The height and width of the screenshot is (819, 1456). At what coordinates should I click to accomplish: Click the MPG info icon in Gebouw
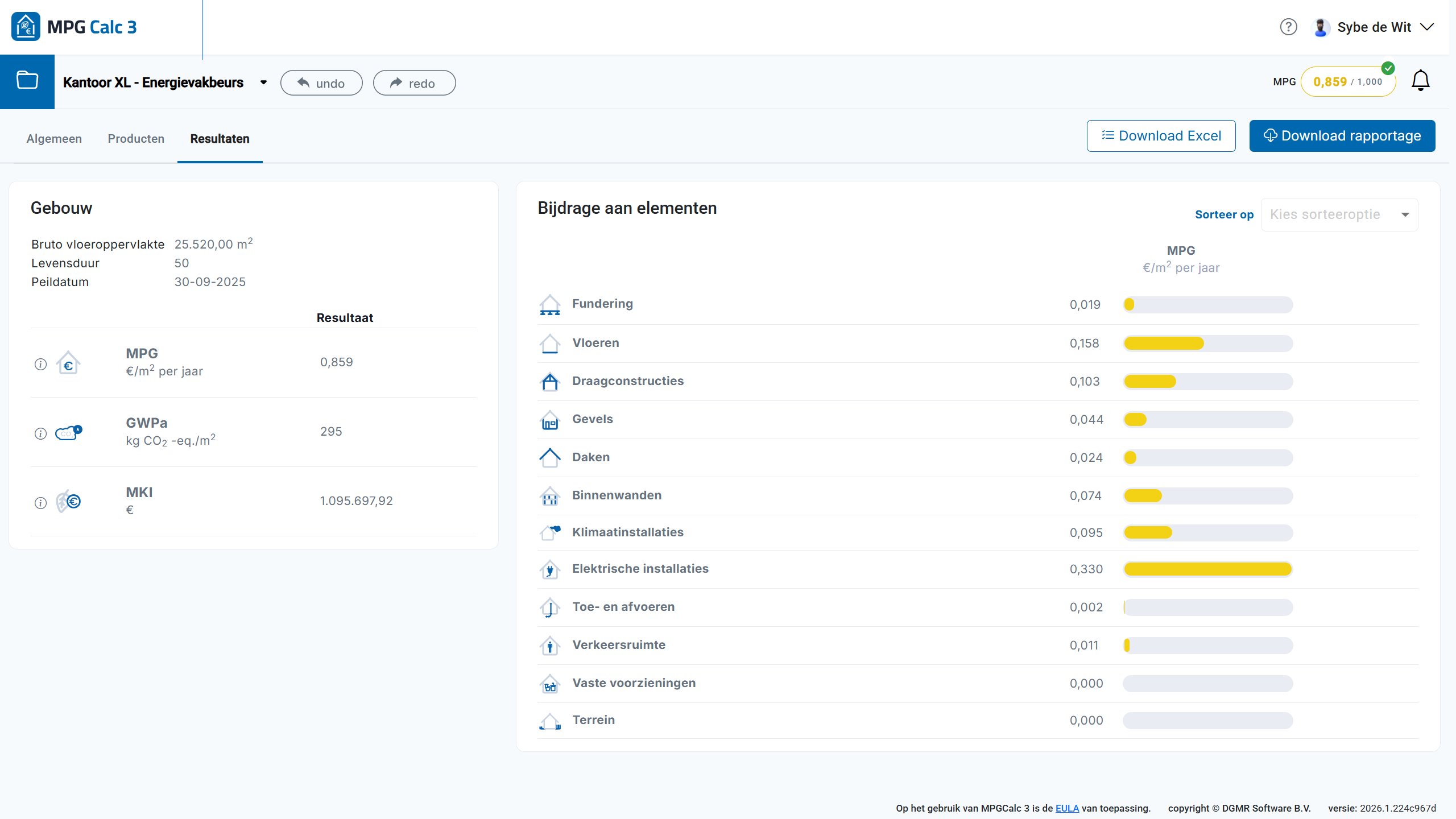40,364
